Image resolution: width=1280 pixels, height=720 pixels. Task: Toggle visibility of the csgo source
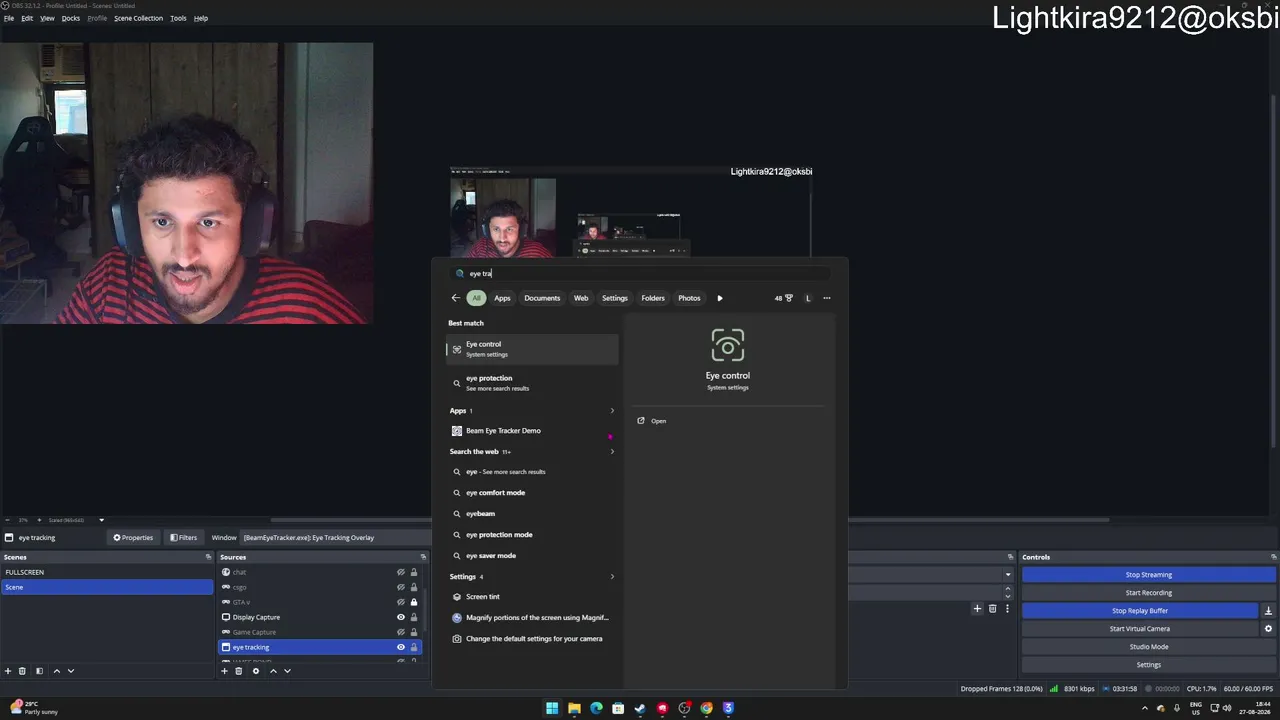pos(401,587)
